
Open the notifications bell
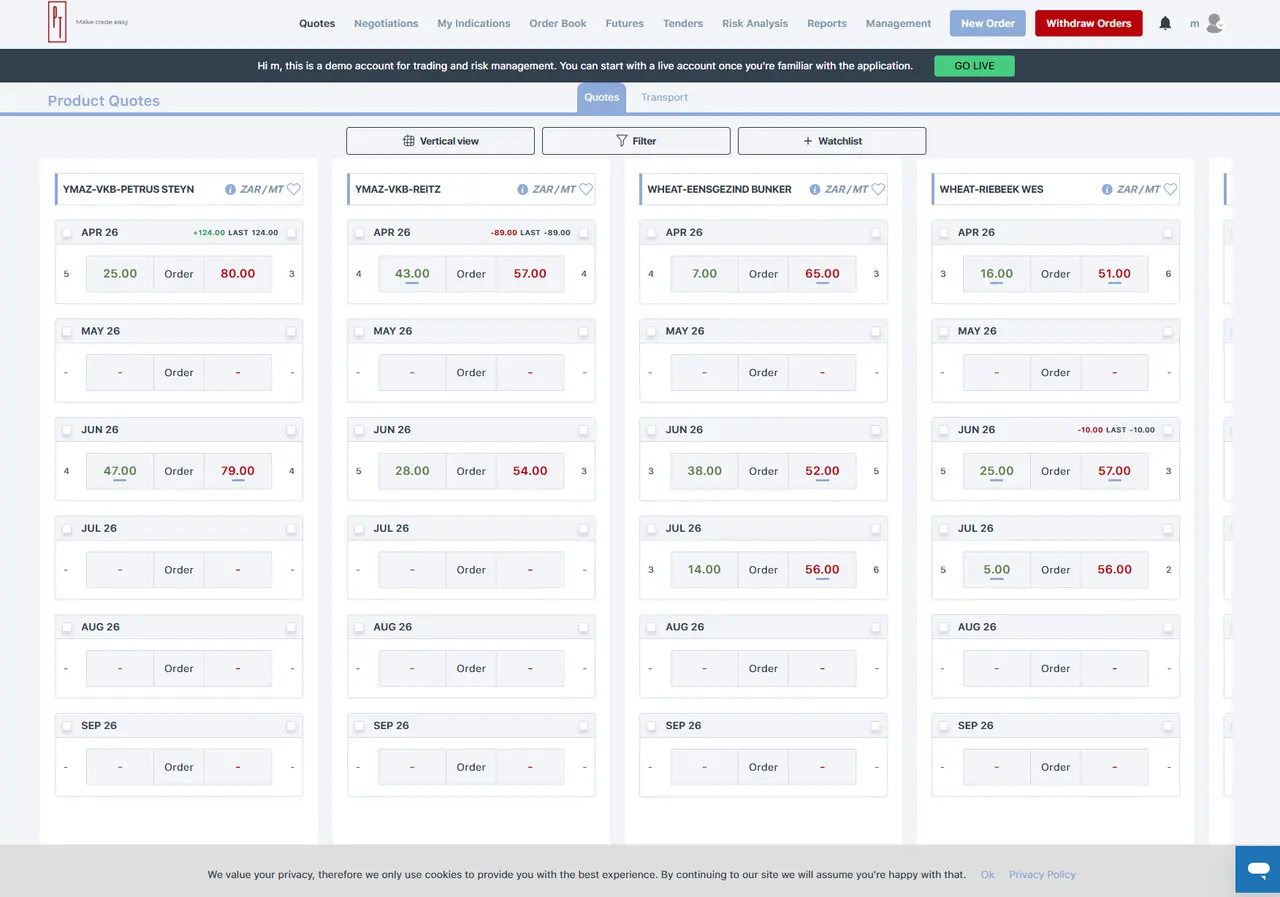[x=1165, y=23]
